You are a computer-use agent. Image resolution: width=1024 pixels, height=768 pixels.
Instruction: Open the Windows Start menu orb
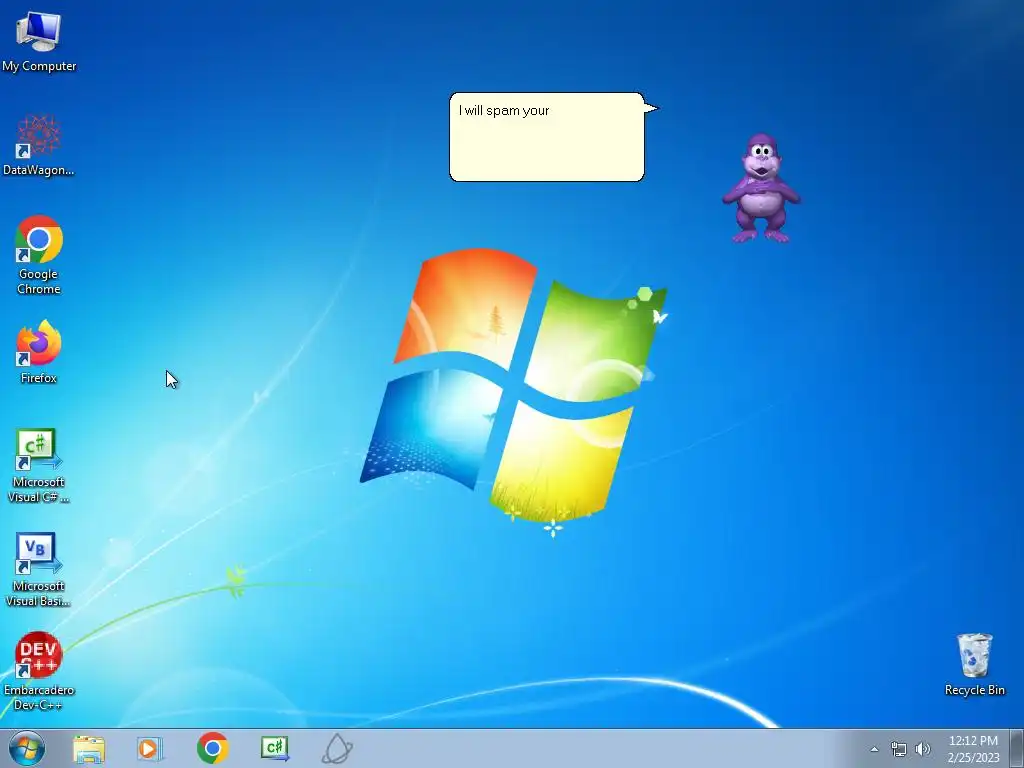tap(27, 748)
